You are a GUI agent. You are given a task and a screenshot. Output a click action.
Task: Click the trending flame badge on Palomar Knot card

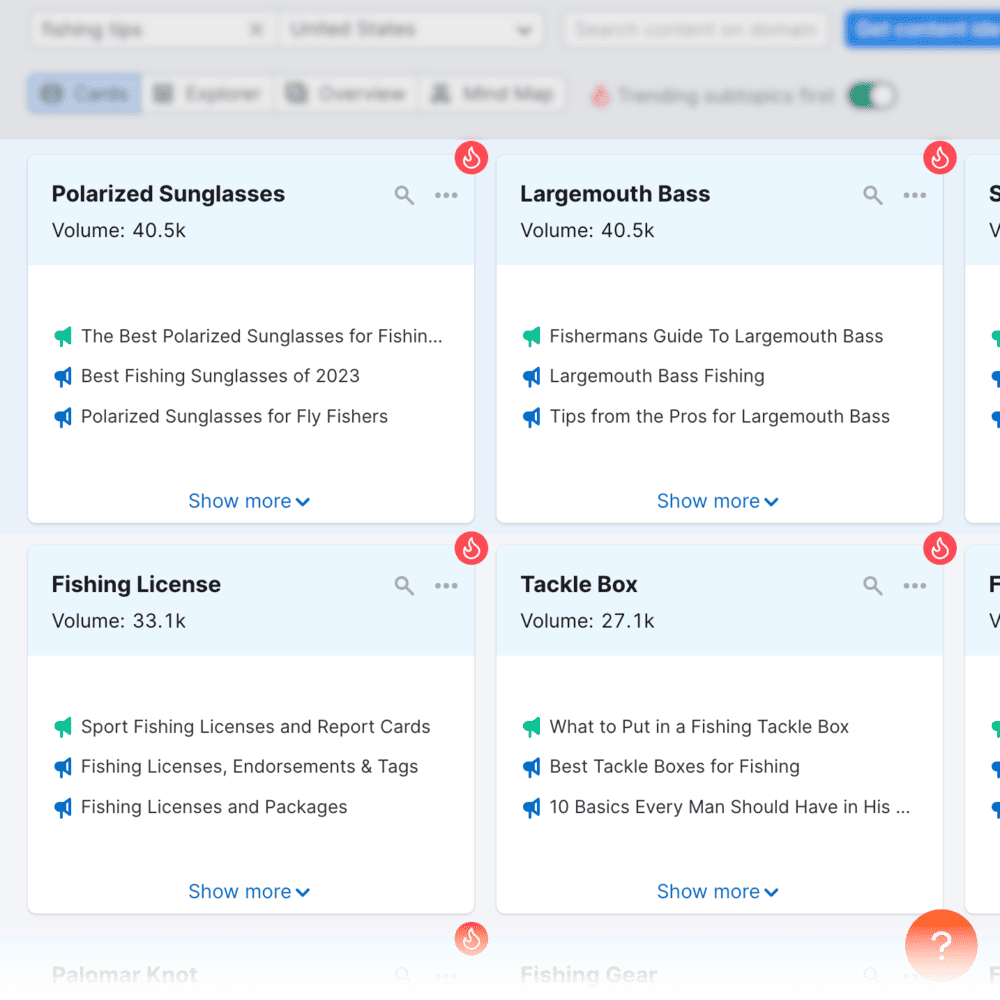471,939
